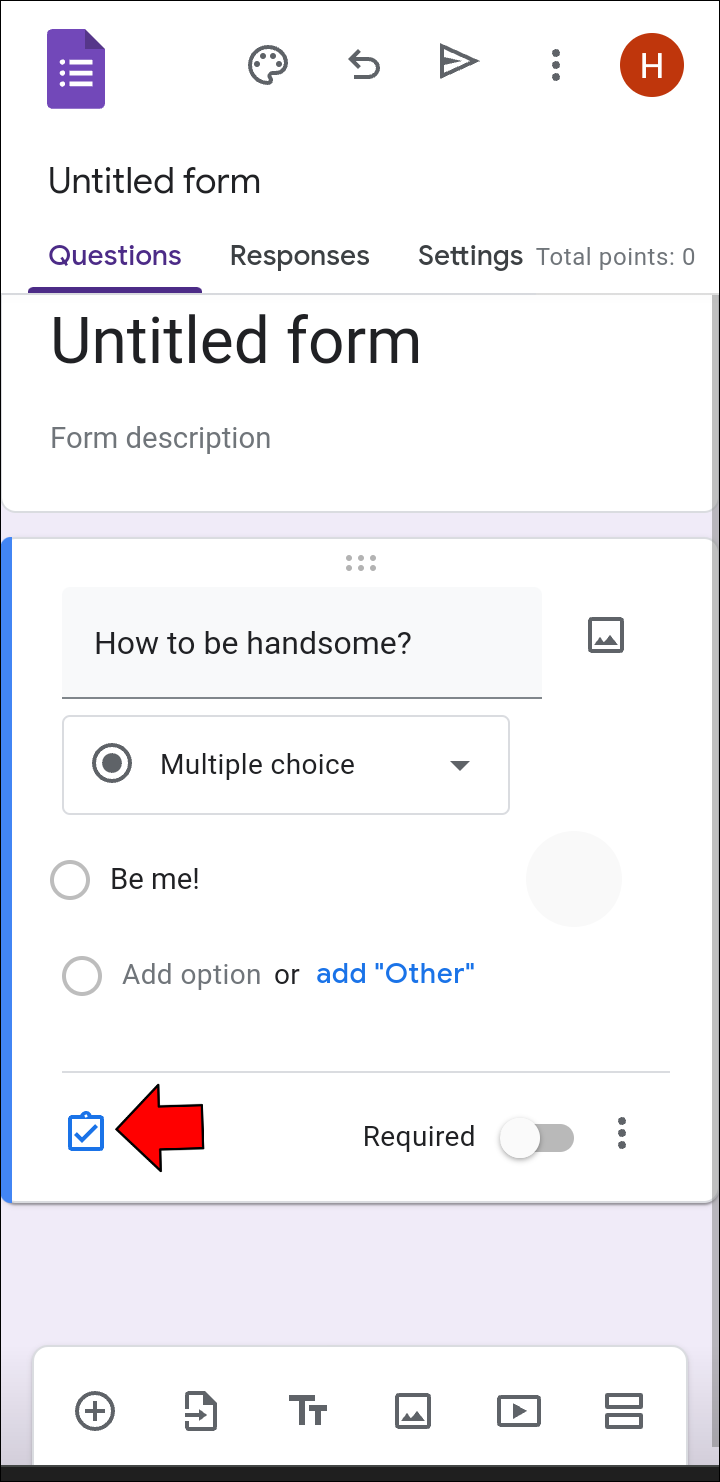
Task: Open the Multiple choice question type dropdown
Action: (x=286, y=765)
